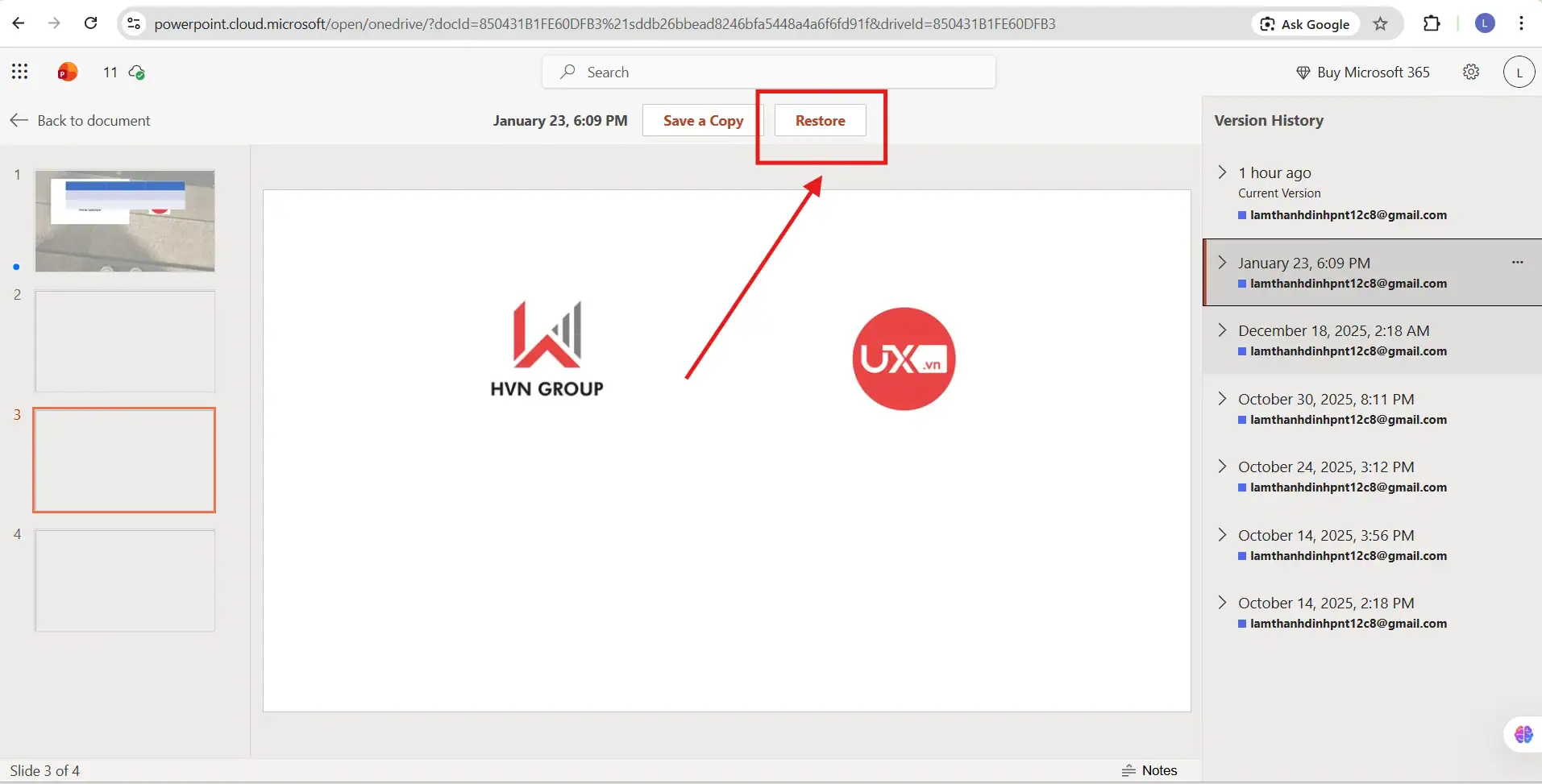The image size is (1542, 784).
Task: Open the Microsoft 365 app launcher grid
Action: click(19, 72)
